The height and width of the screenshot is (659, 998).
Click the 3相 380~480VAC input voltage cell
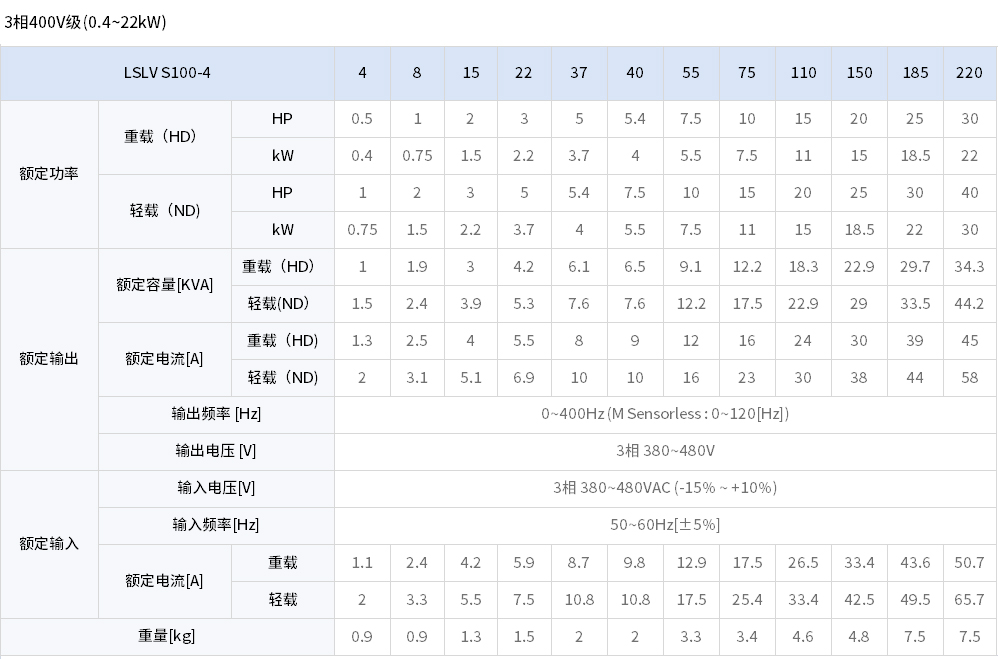(665, 488)
